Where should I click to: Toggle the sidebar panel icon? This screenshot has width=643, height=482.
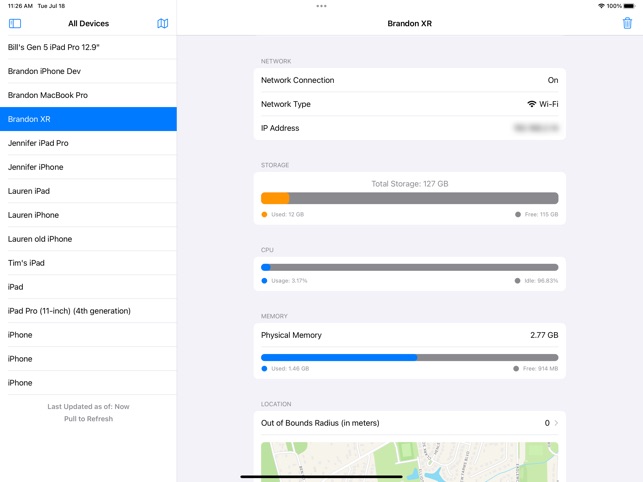[x=15, y=23]
